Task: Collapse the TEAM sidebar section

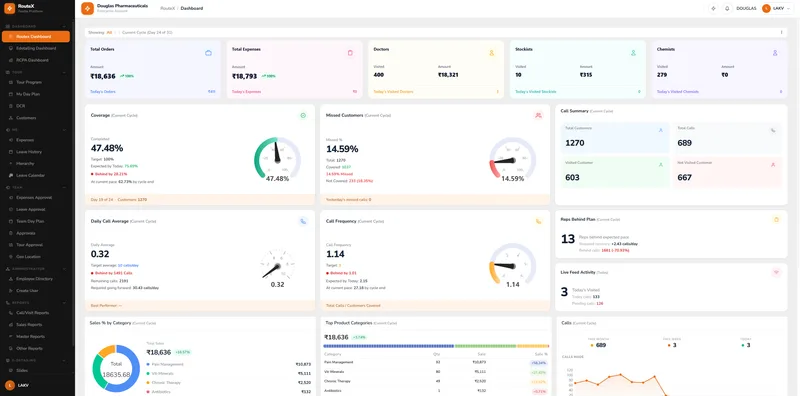Action: coord(64,187)
